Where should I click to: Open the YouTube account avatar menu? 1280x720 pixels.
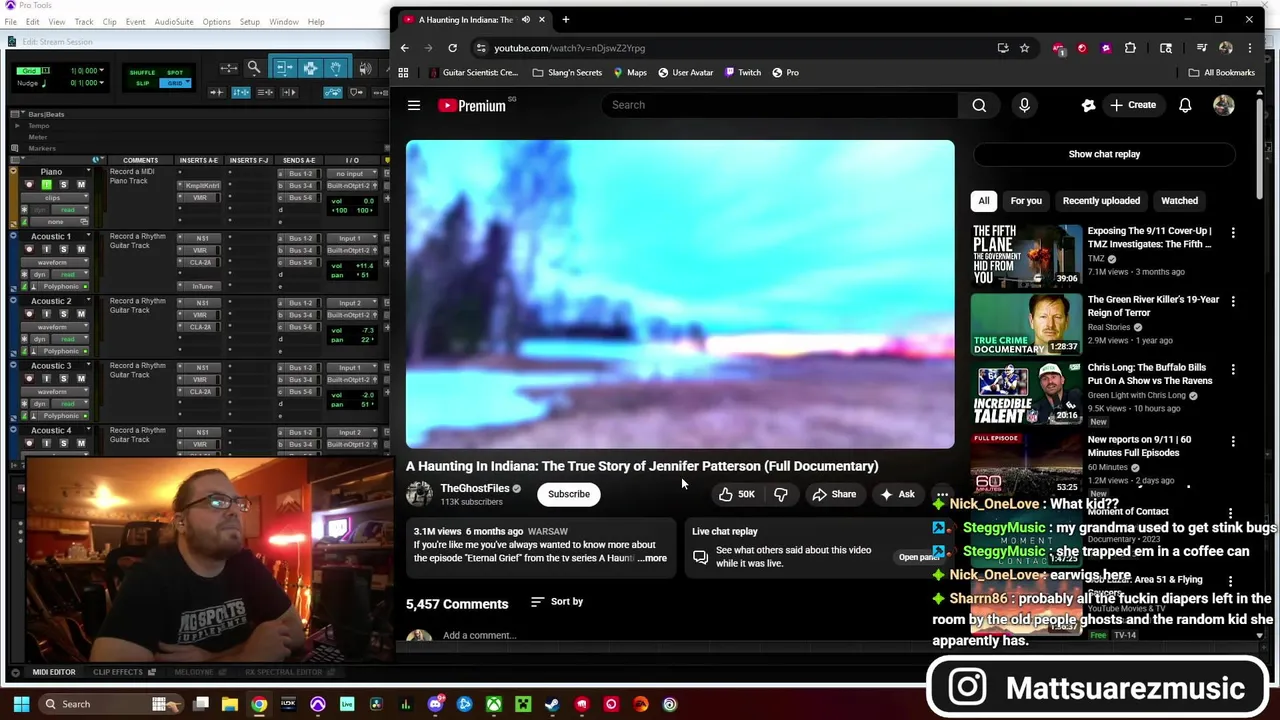click(x=1224, y=105)
